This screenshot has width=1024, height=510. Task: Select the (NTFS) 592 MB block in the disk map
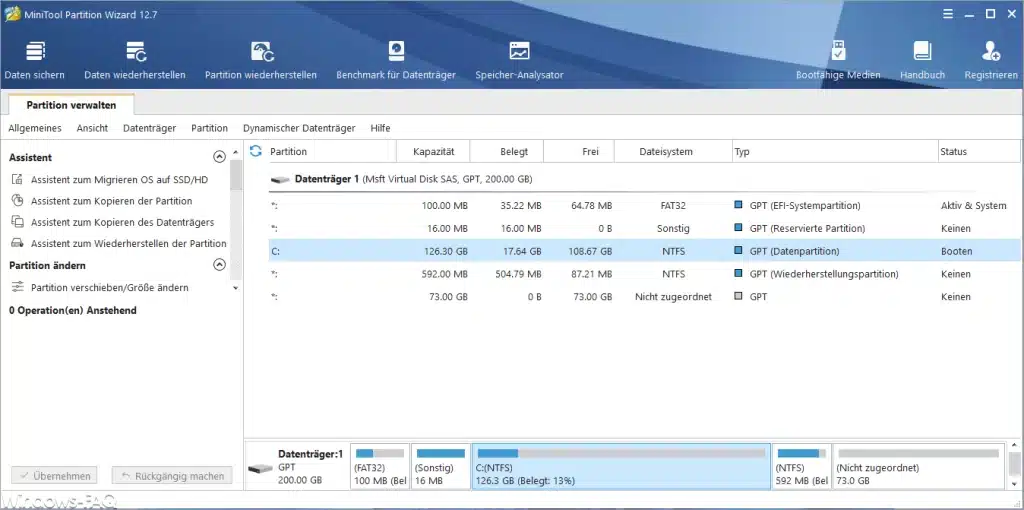click(802, 466)
